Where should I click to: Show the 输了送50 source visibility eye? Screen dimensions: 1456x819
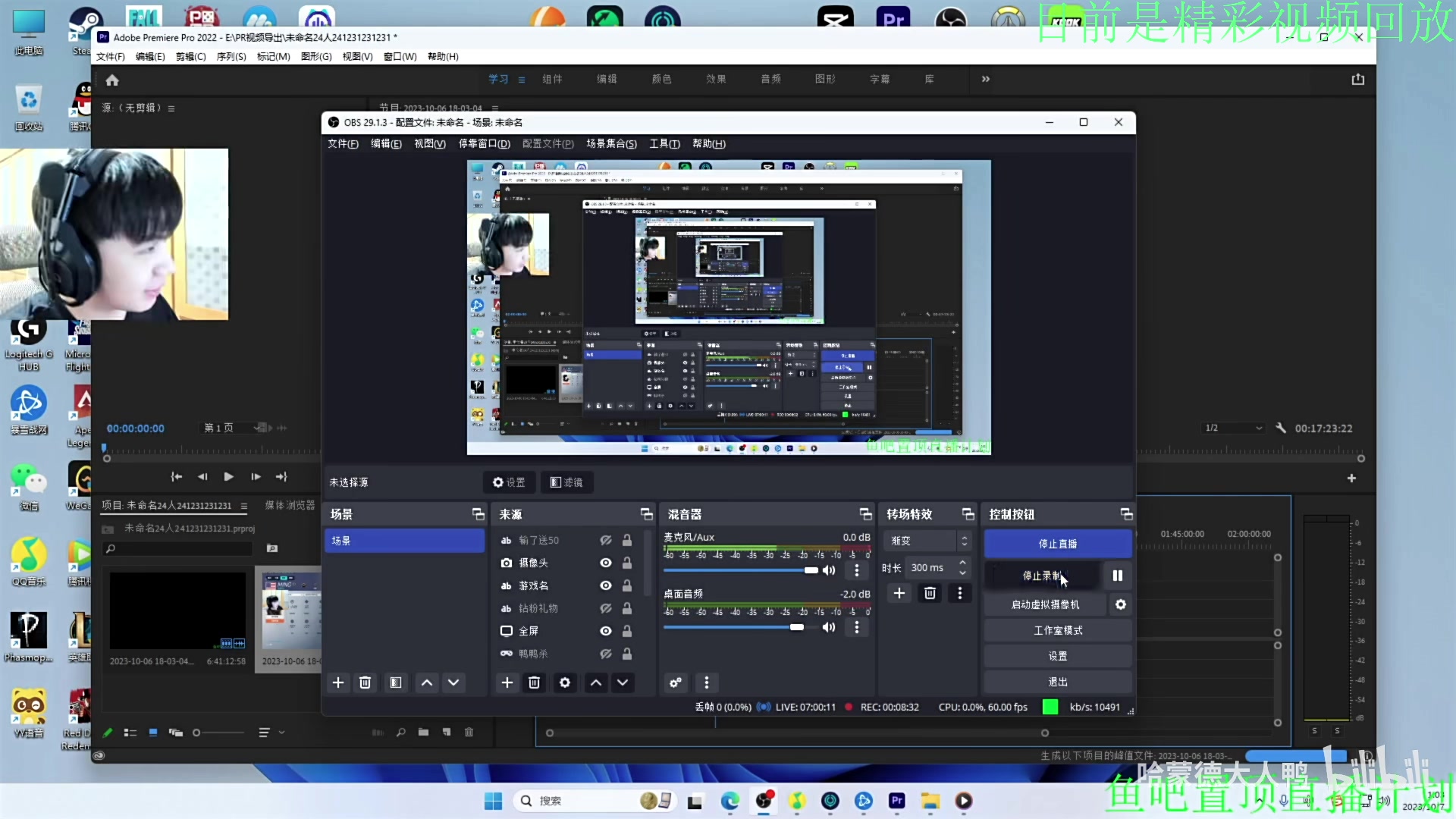606,540
